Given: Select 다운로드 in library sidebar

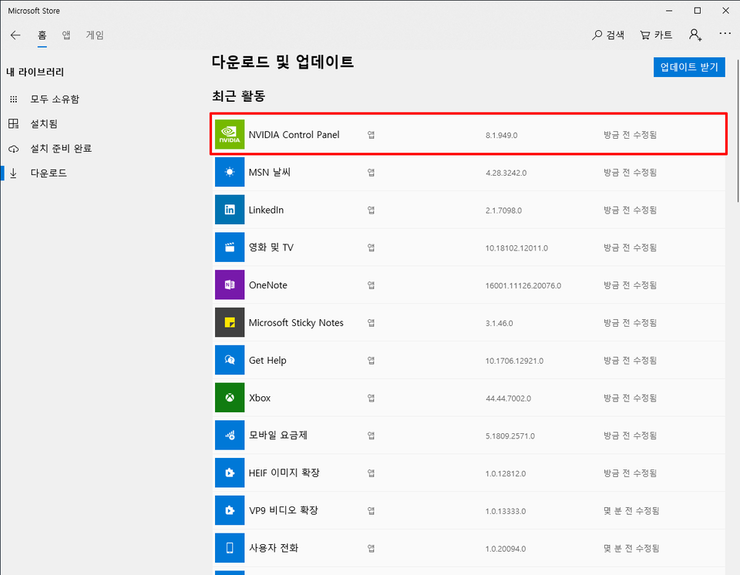Looking at the screenshot, I should pos(49,173).
